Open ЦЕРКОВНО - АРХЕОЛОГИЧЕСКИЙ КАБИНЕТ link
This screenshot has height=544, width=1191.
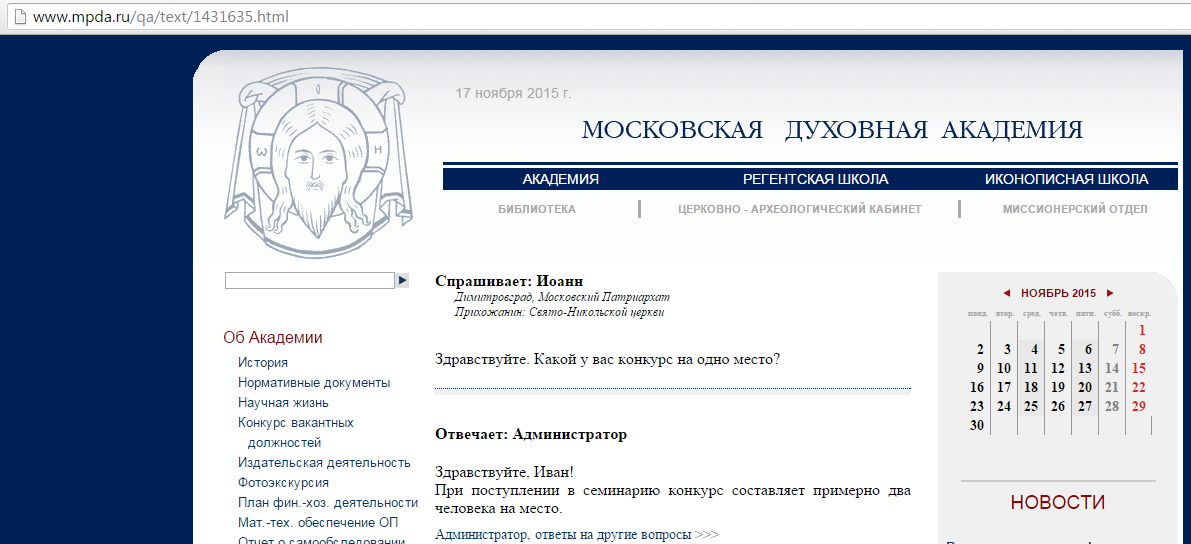[800, 210]
